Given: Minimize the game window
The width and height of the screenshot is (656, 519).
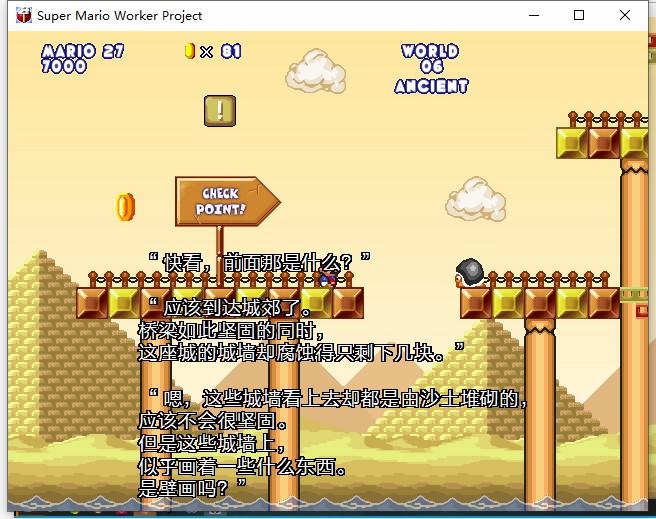Looking at the screenshot, I should [x=534, y=15].
